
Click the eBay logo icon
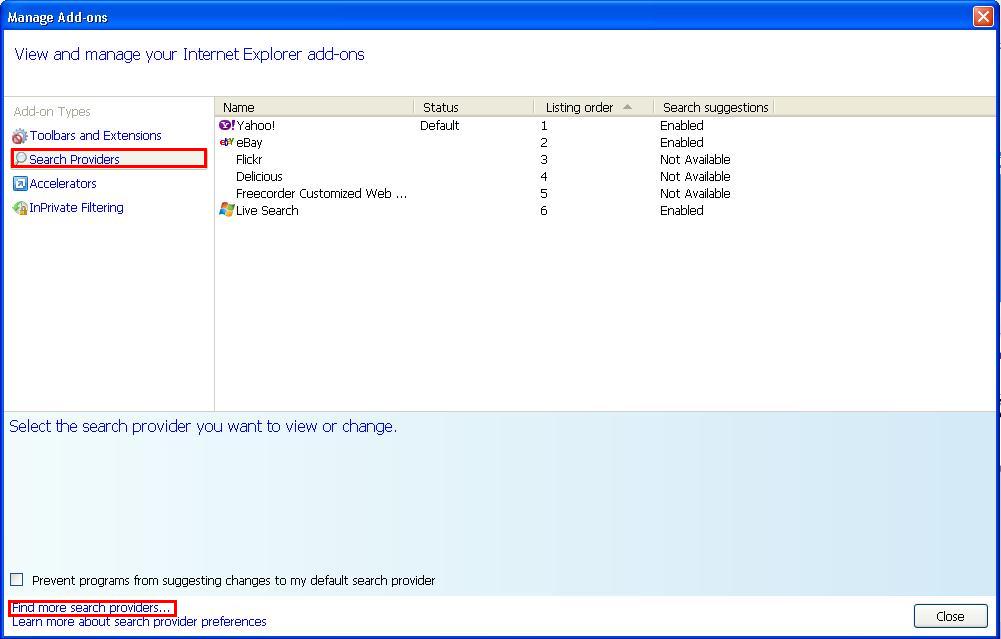[227, 142]
